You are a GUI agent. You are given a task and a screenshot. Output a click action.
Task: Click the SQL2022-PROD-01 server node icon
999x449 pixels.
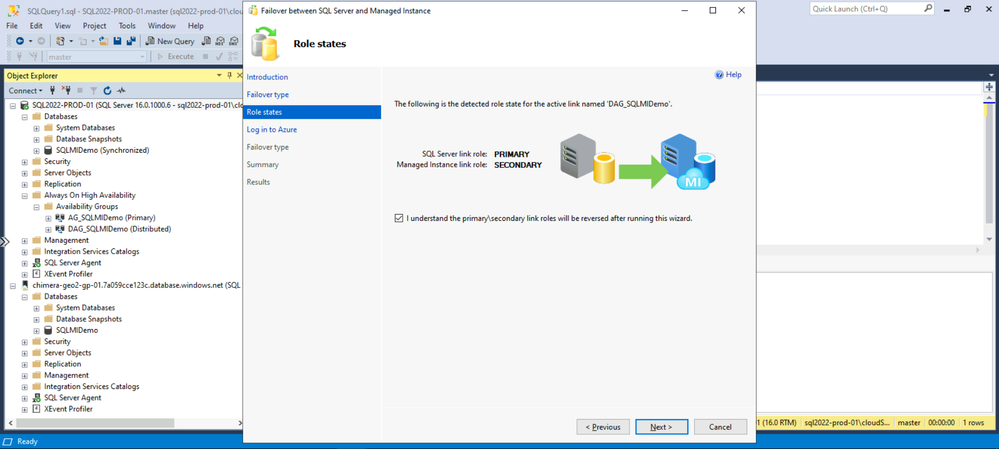[25, 105]
